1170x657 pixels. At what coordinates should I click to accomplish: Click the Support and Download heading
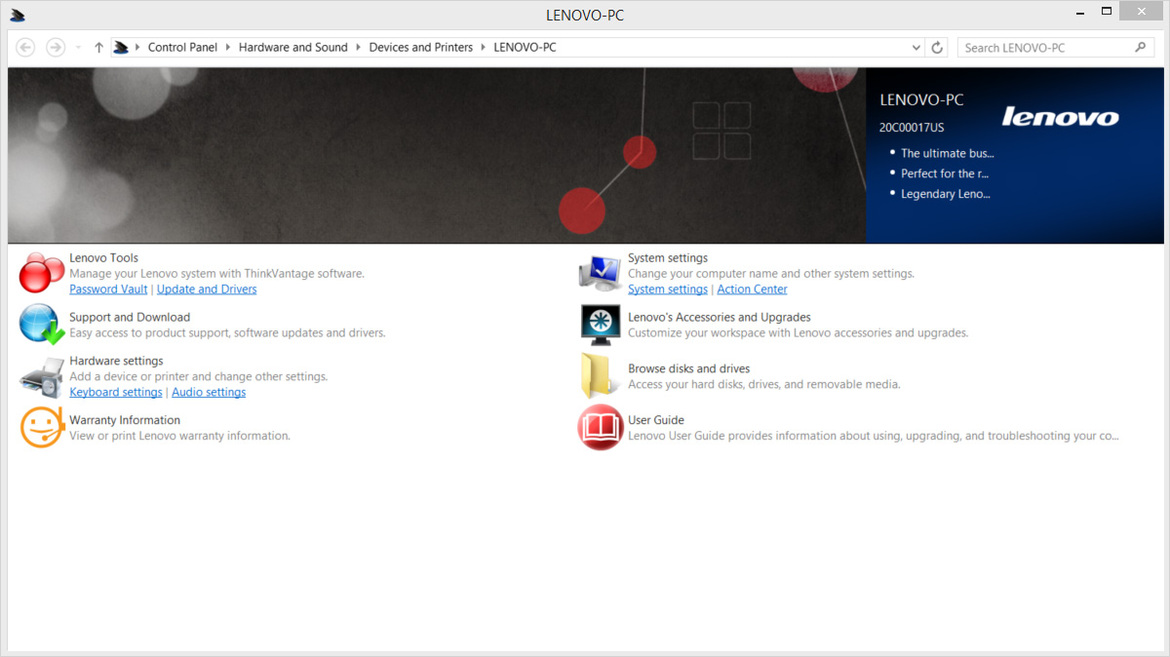[x=130, y=317]
